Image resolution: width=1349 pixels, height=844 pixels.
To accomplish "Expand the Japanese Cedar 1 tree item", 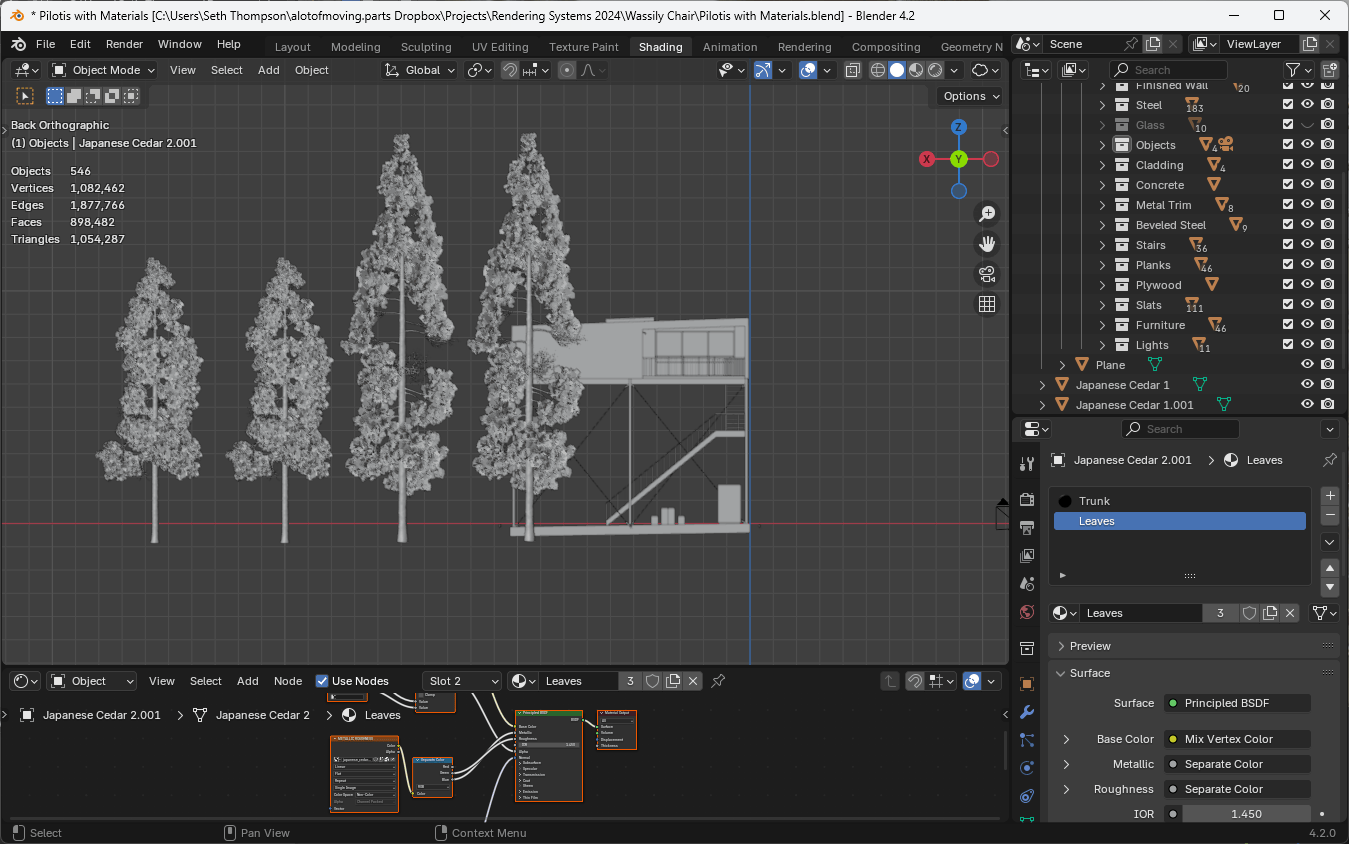I will tap(1042, 385).
